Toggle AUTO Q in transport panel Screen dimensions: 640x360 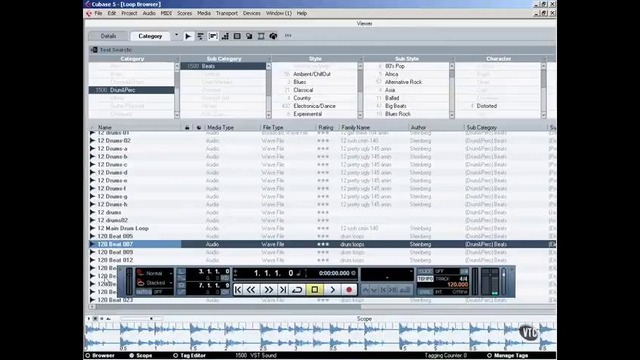tap(143, 292)
